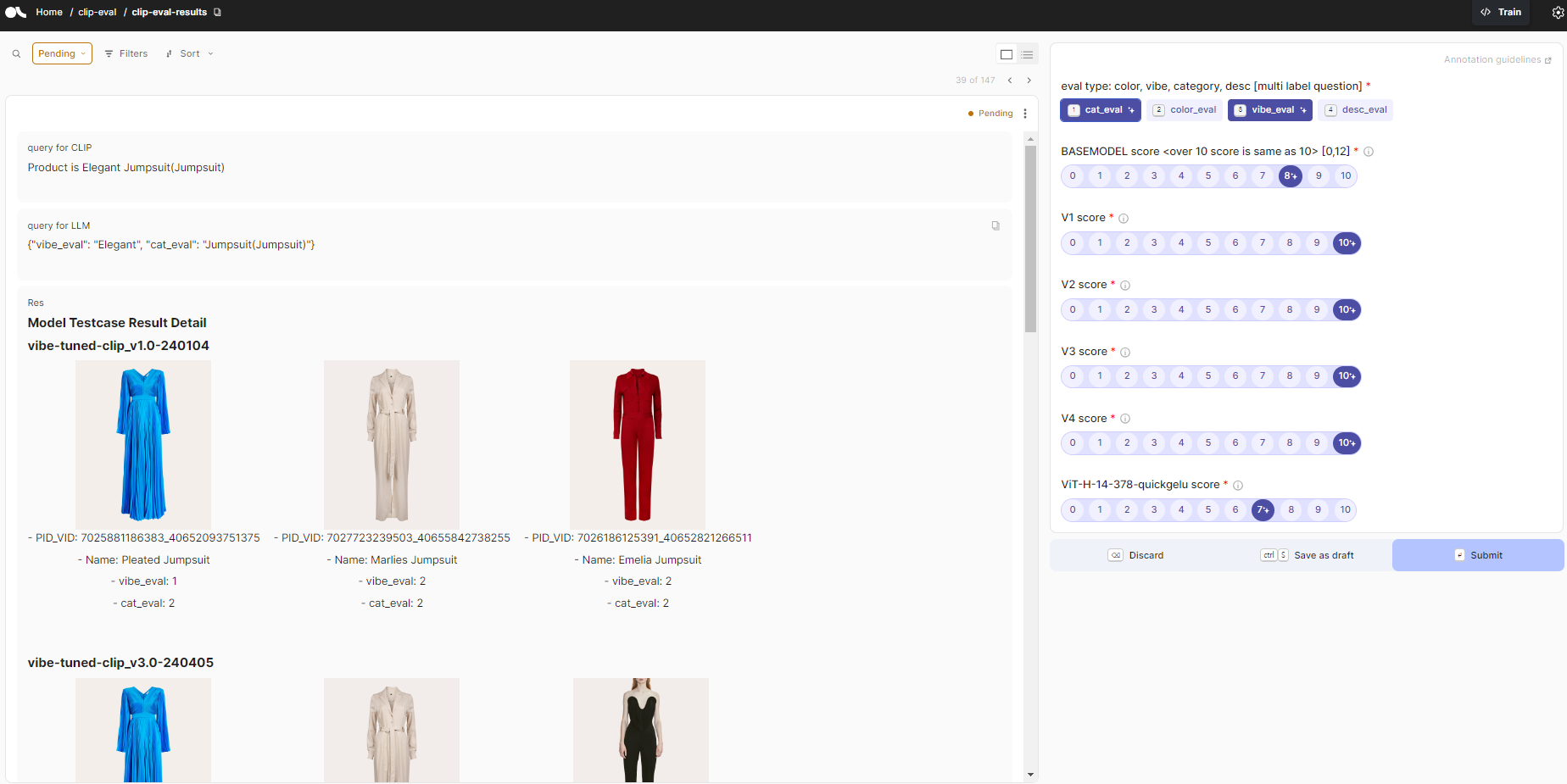Save the response as draft
This screenshot has height=784, width=1567.
1307,555
